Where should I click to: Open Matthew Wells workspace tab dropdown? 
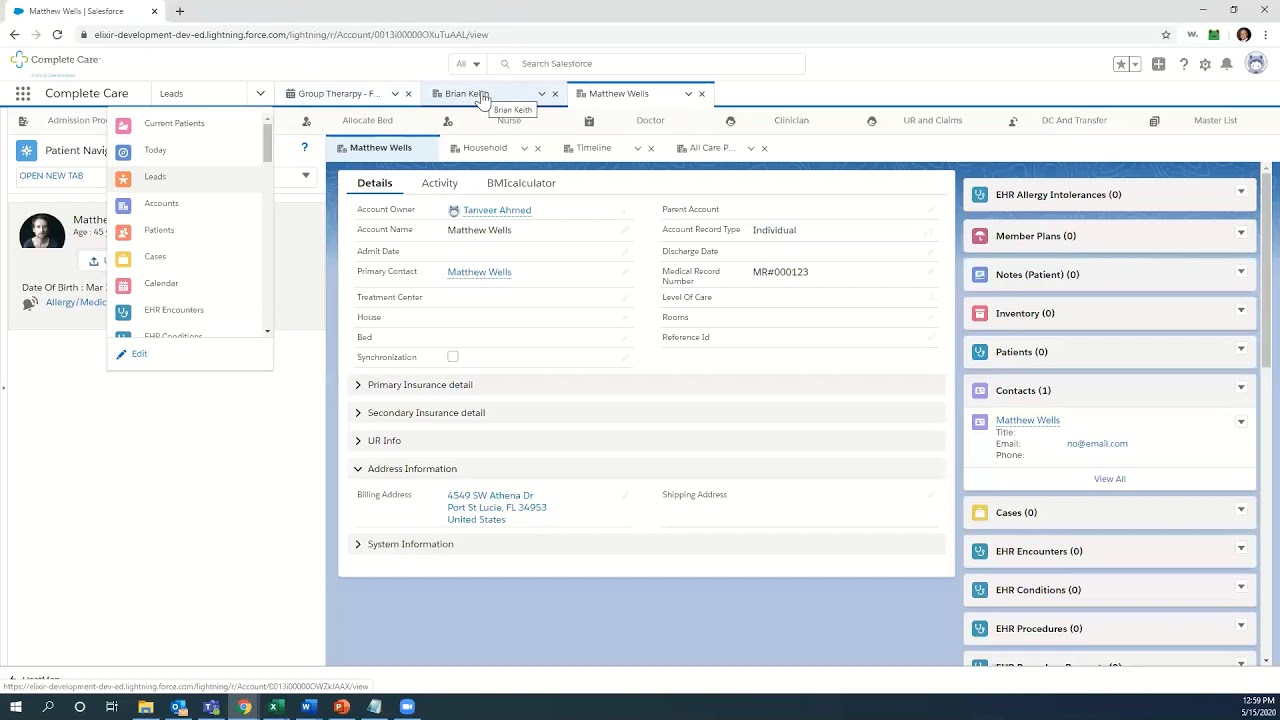click(x=688, y=94)
